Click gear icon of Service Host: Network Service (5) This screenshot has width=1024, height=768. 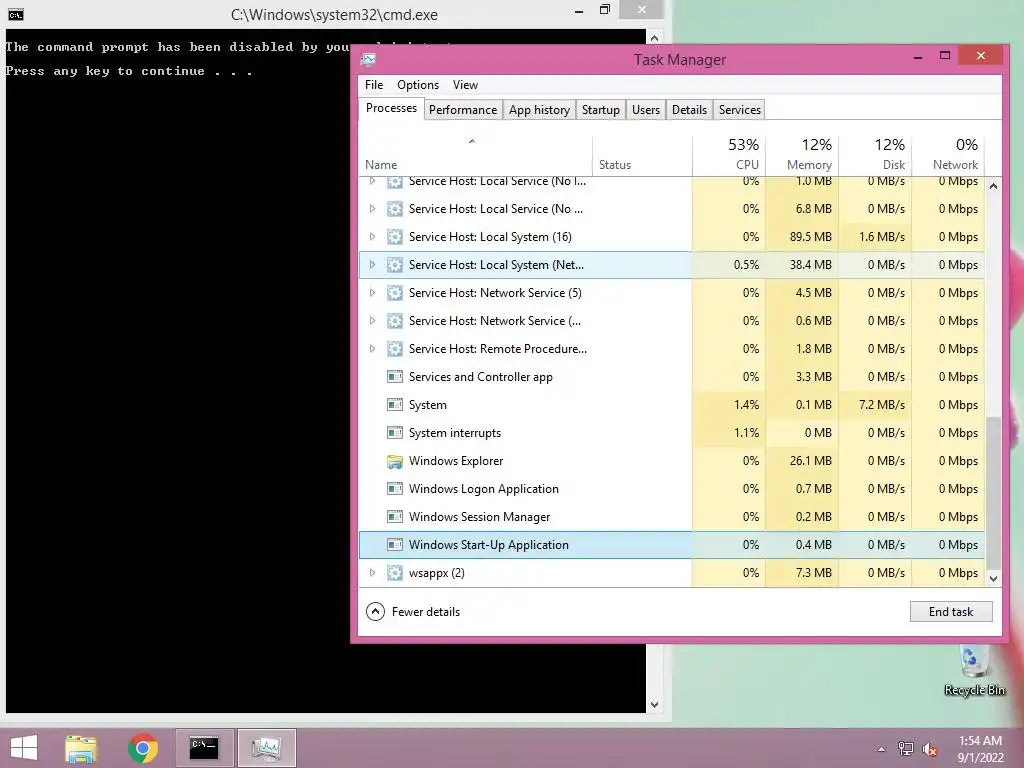point(394,293)
